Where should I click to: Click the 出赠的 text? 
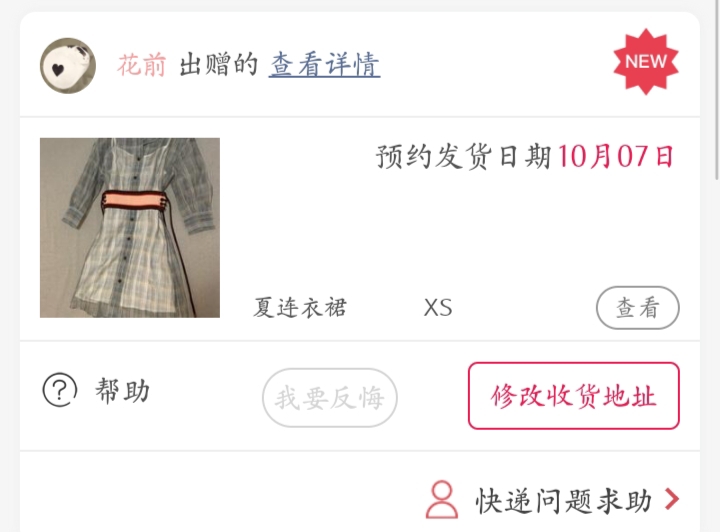(218, 65)
